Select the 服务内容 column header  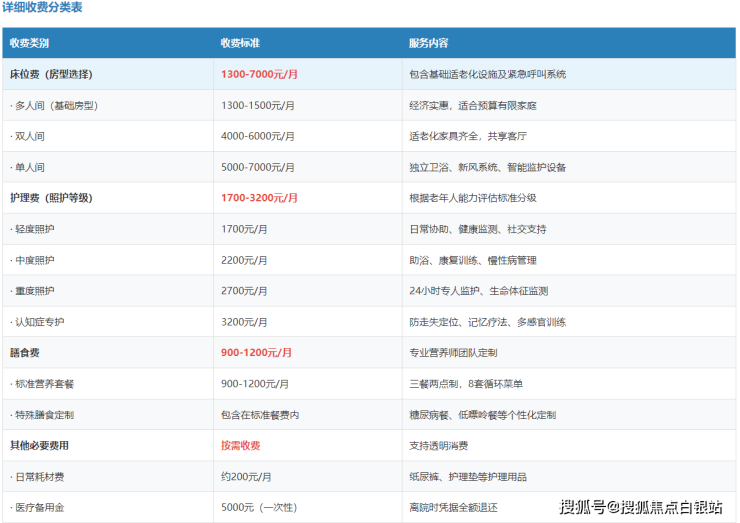429,43
